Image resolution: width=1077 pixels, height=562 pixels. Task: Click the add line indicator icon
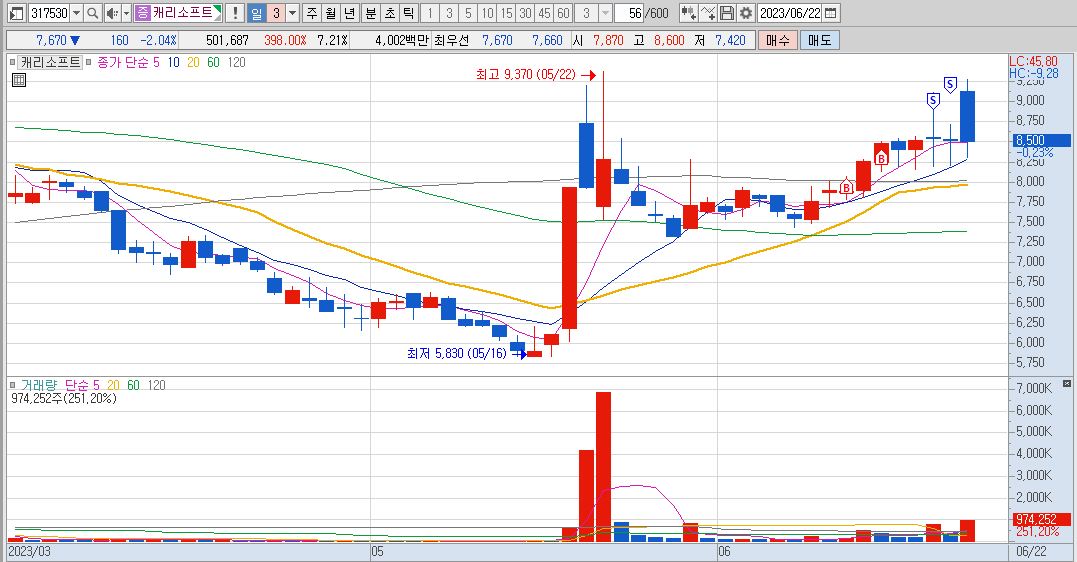tap(707, 13)
